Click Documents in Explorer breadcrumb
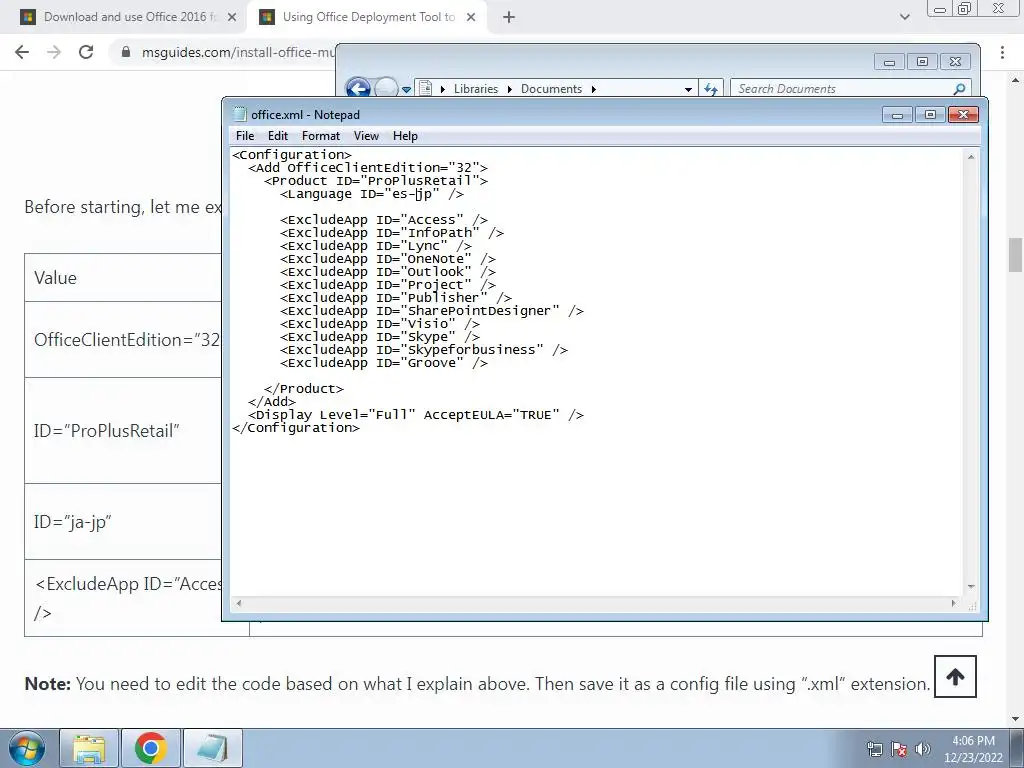Screen dimensions: 1024x768 coord(551,89)
